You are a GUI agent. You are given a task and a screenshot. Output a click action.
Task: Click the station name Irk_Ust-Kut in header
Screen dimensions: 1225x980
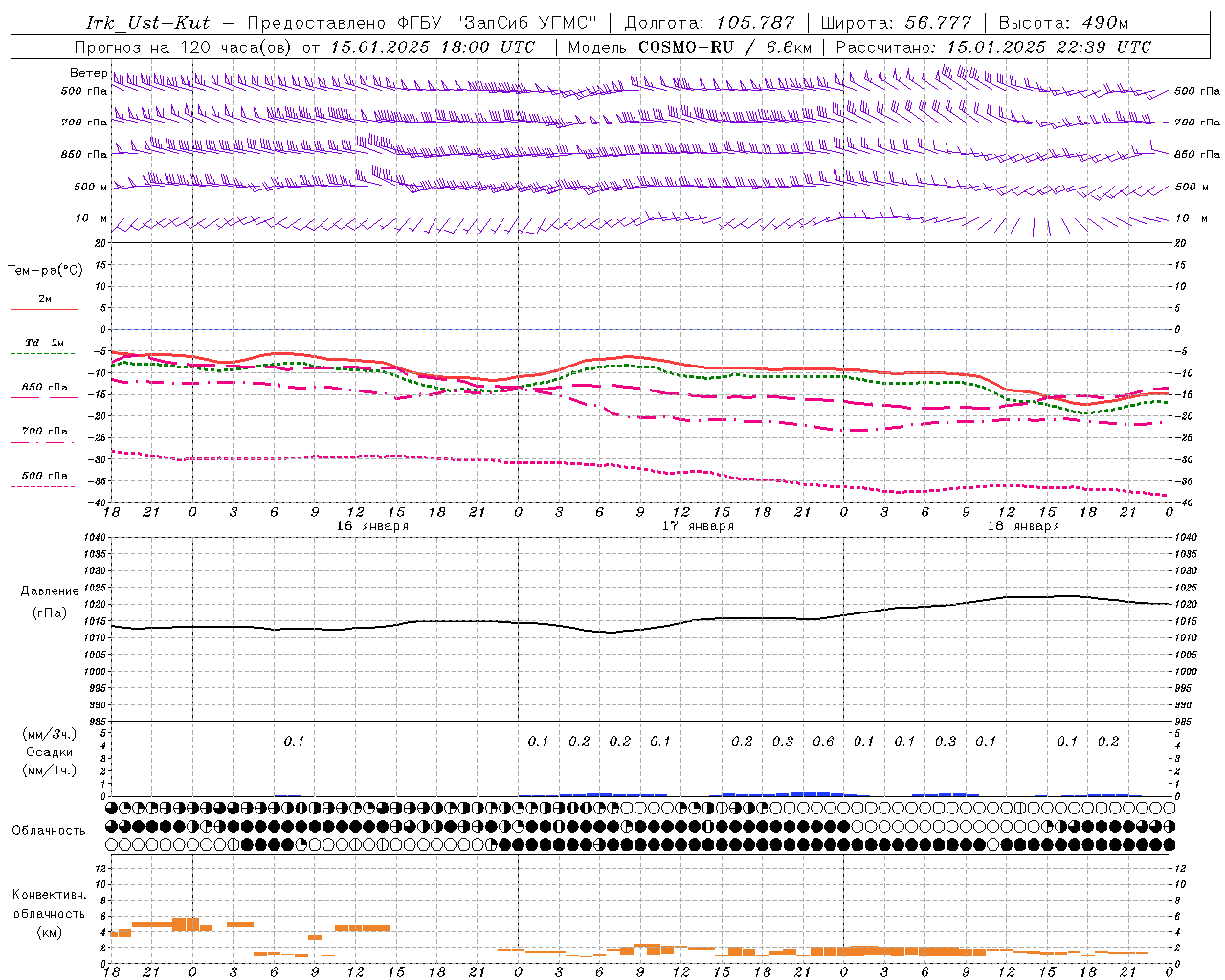147,23
